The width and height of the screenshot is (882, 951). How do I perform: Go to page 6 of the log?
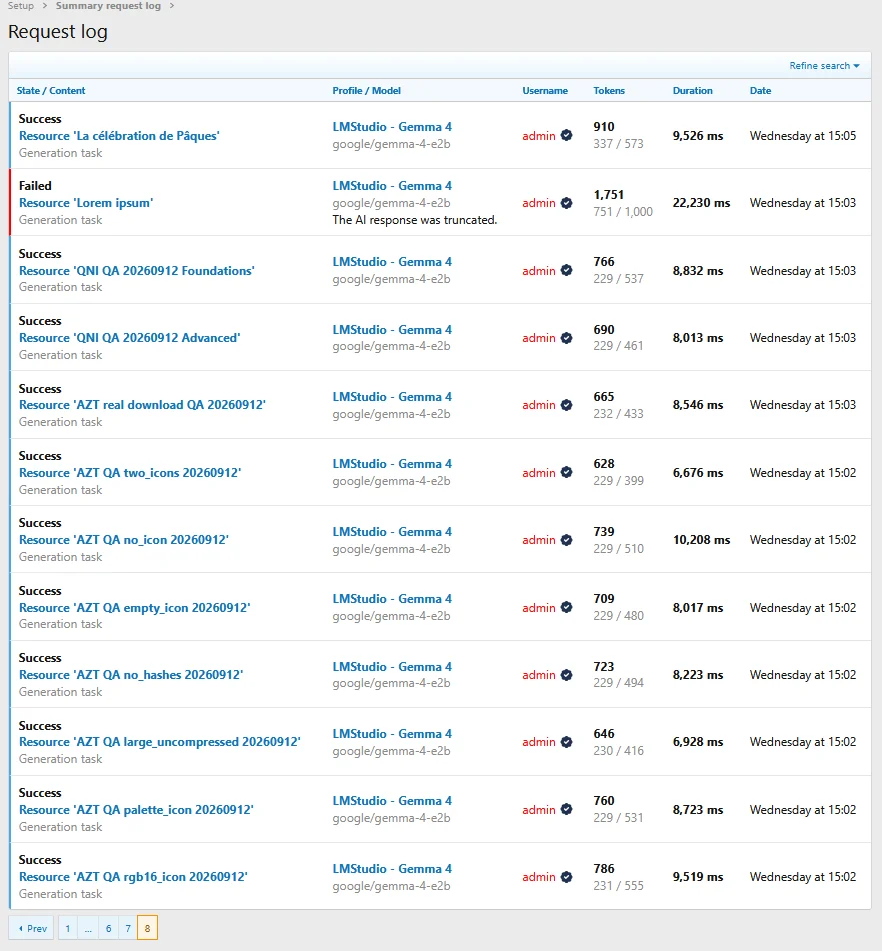click(109, 928)
